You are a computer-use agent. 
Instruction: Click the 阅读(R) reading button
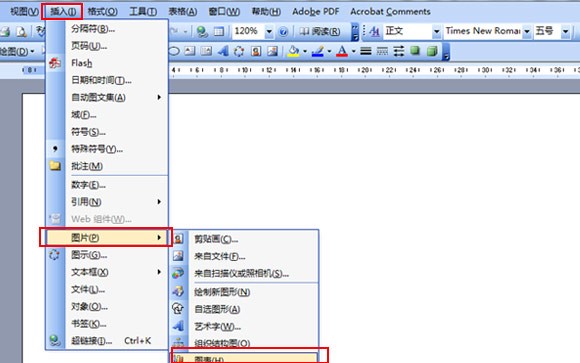[x=320, y=31]
